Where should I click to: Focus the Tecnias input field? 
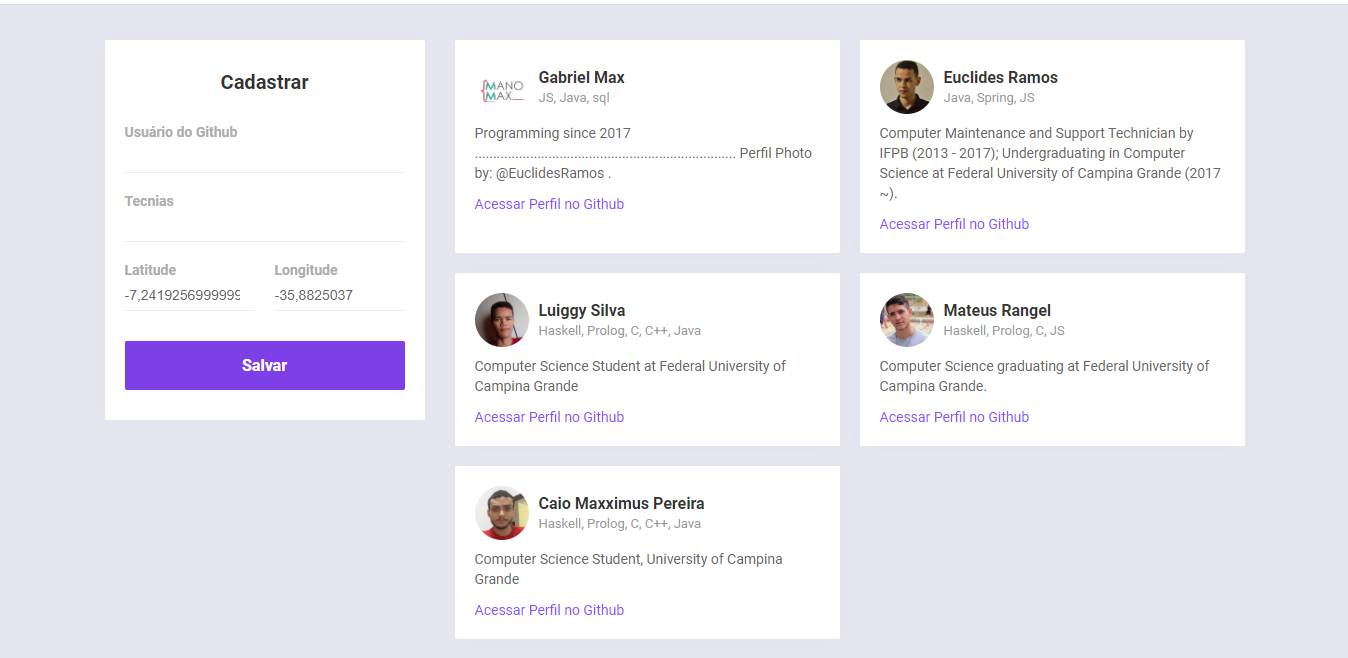coord(265,226)
